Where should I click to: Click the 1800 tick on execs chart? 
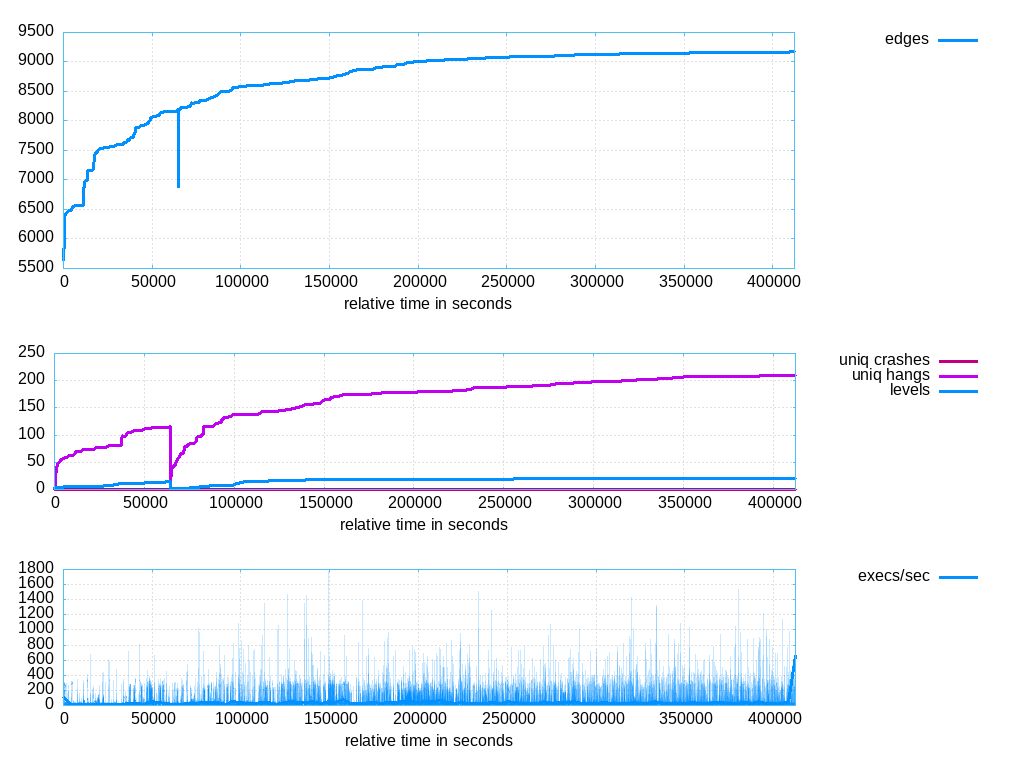[x=36, y=567]
